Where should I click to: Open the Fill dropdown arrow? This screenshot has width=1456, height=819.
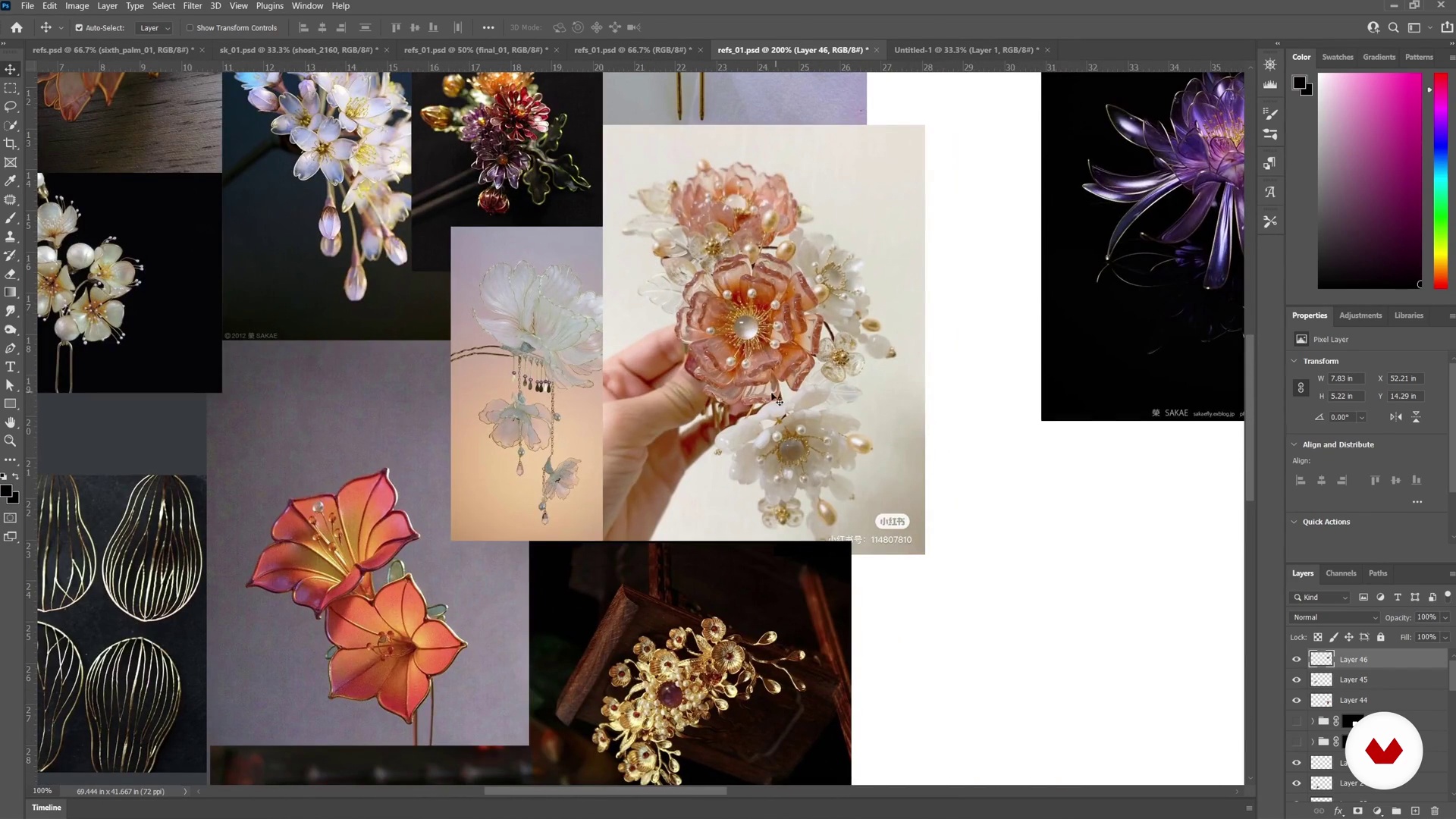tap(1445, 637)
